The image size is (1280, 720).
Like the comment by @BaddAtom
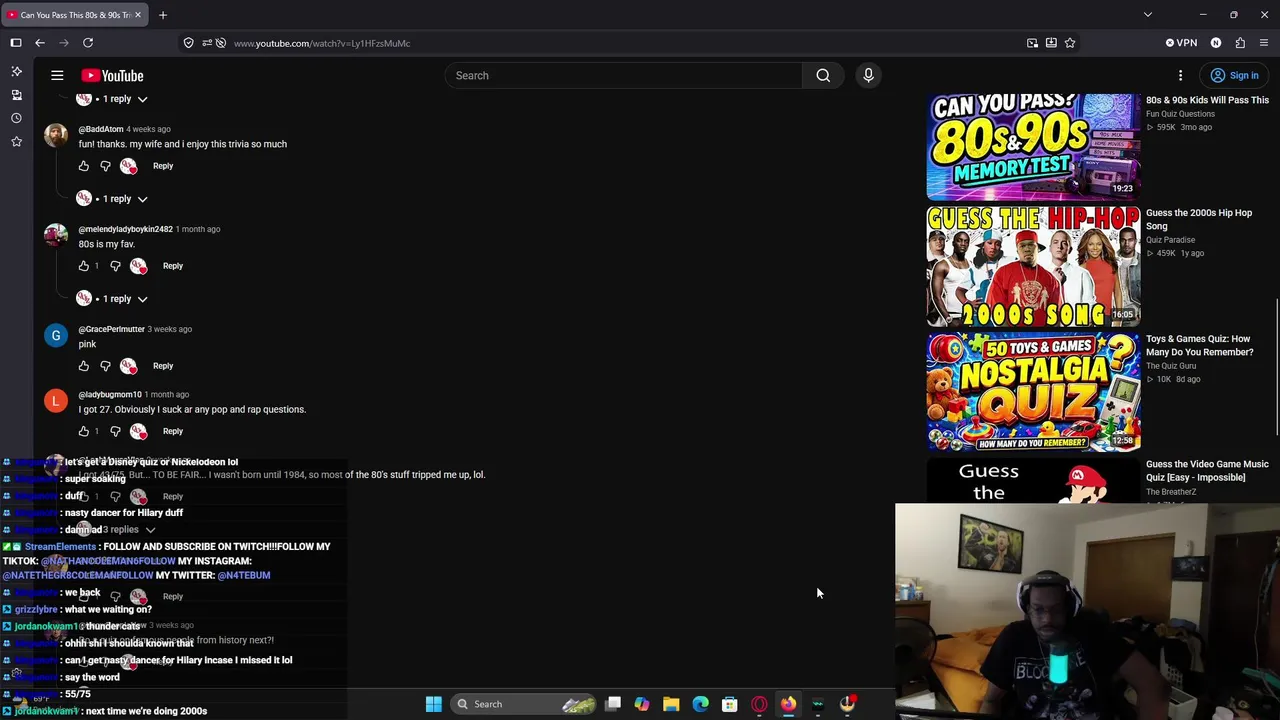click(84, 166)
